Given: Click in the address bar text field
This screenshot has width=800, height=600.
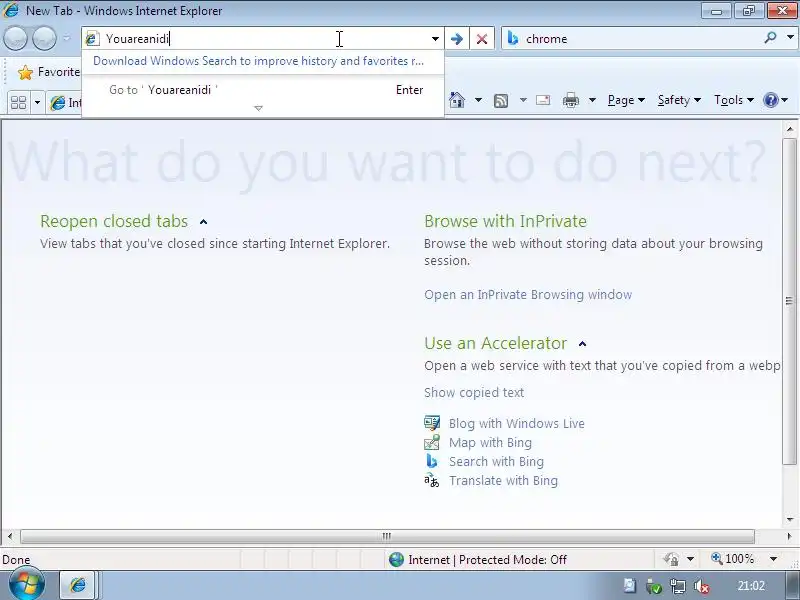Looking at the screenshot, I should (x=265, y=39).
